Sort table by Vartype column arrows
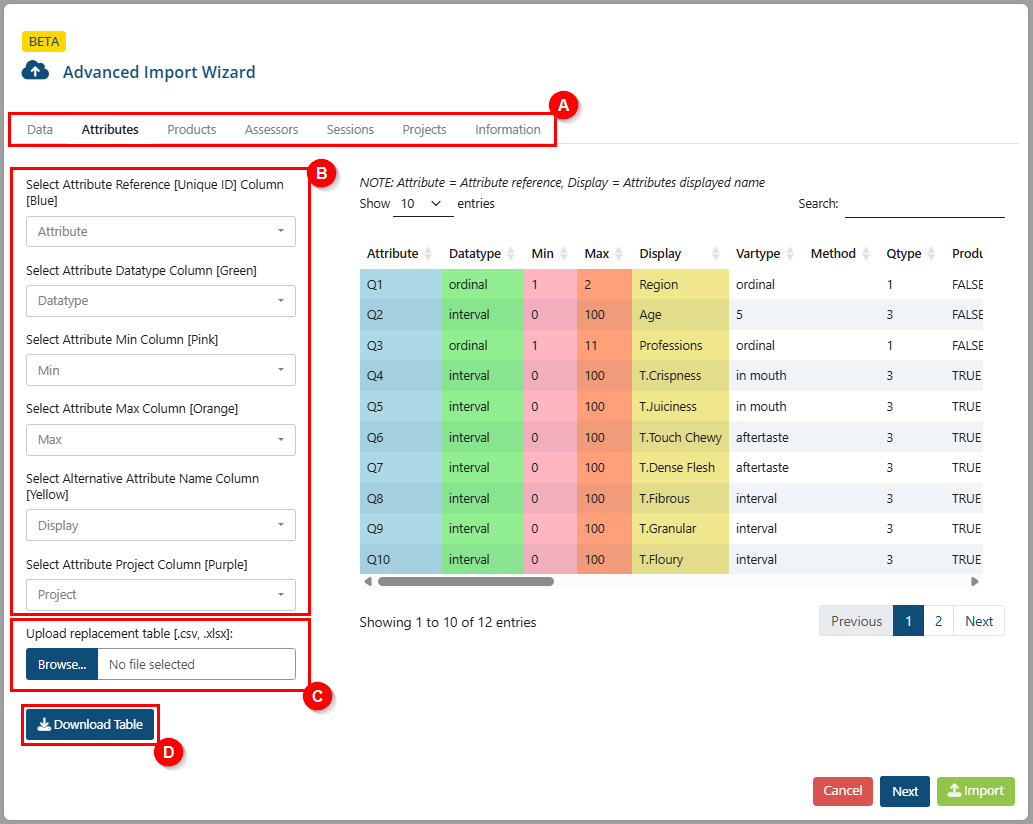 (790, 254)
